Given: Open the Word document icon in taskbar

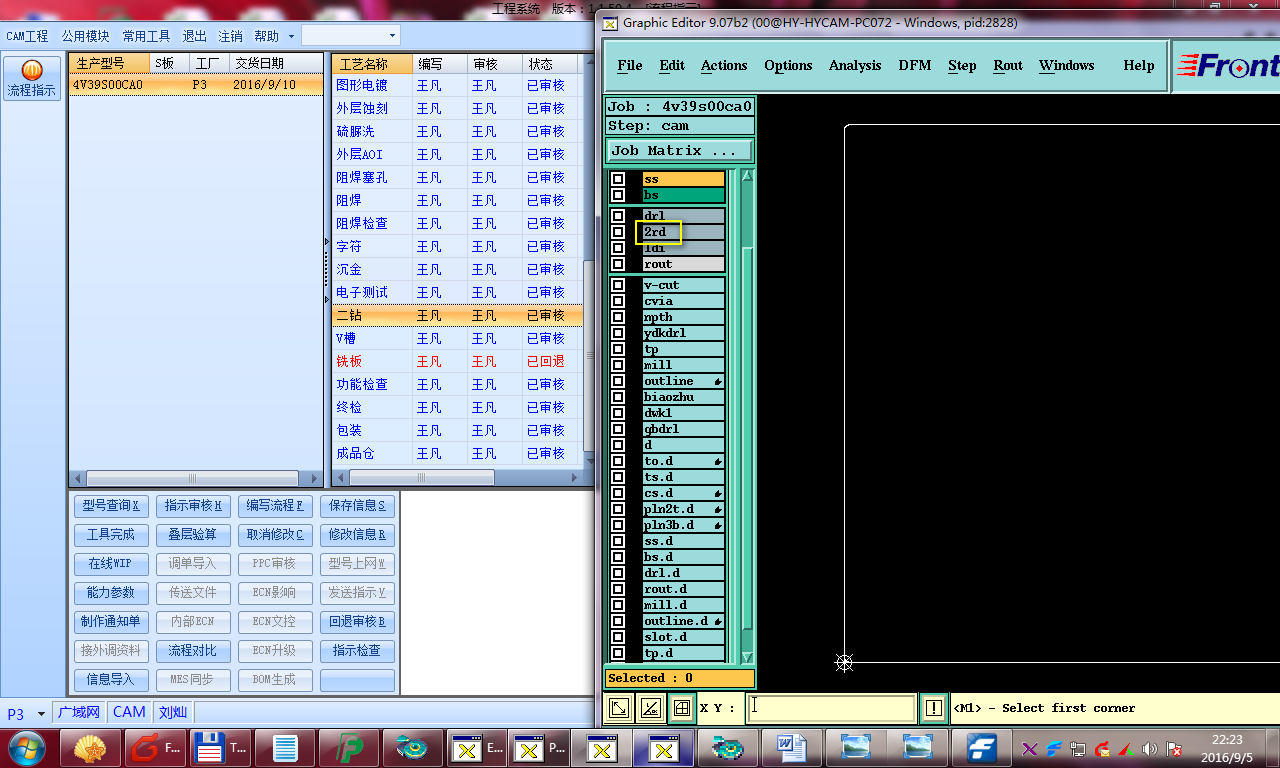Looking at the screenshot, I should click(791, 748).
